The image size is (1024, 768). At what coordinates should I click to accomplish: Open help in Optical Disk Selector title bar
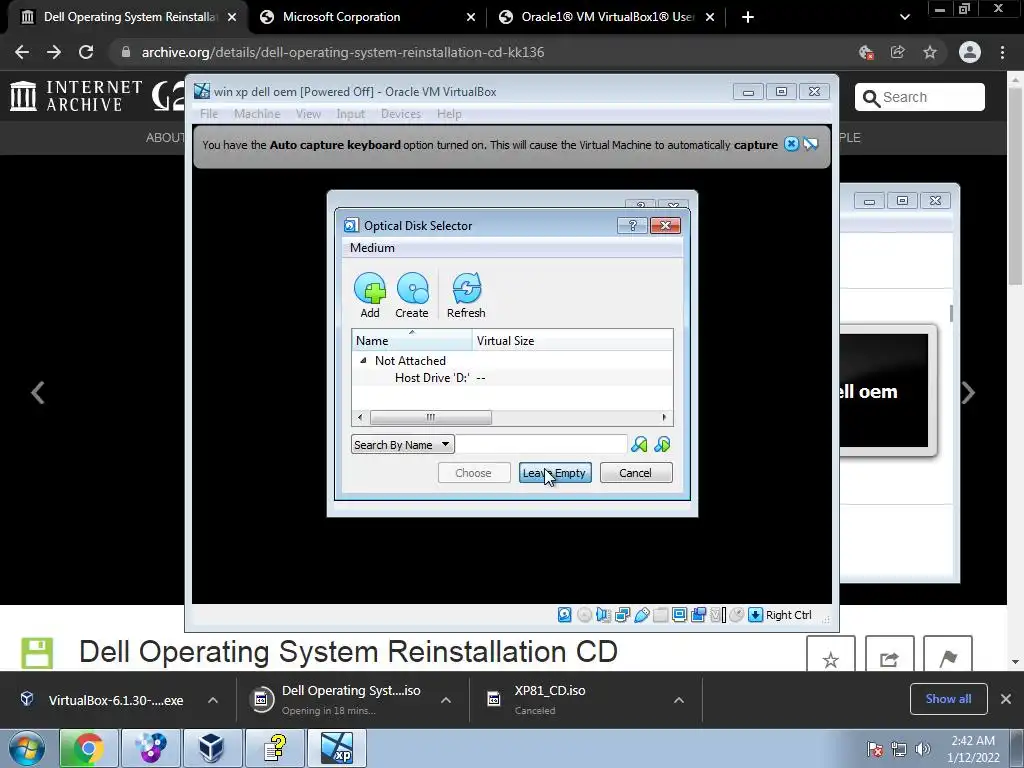click(x=632, y=225)
